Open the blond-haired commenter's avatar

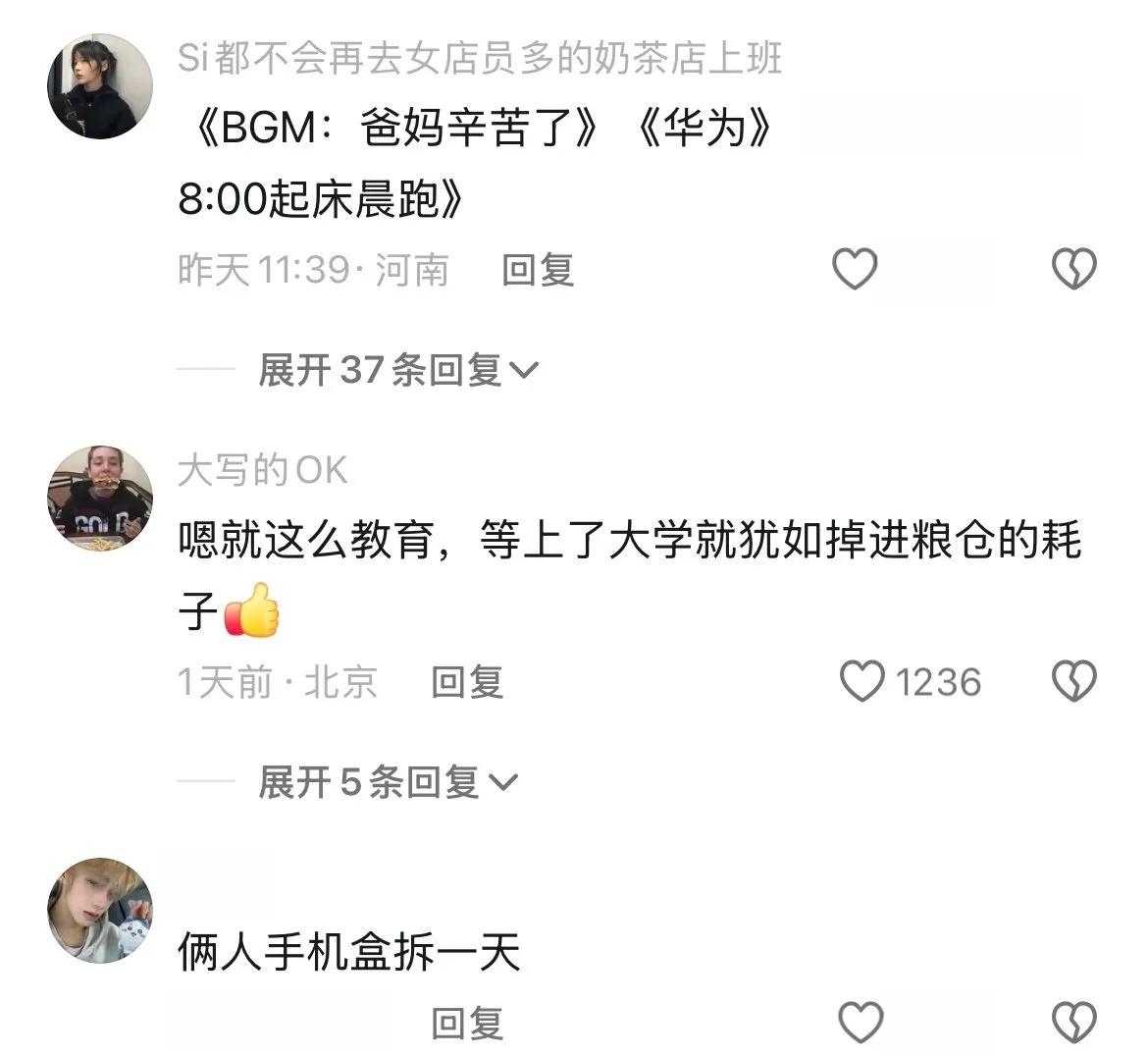pos(100,910)
